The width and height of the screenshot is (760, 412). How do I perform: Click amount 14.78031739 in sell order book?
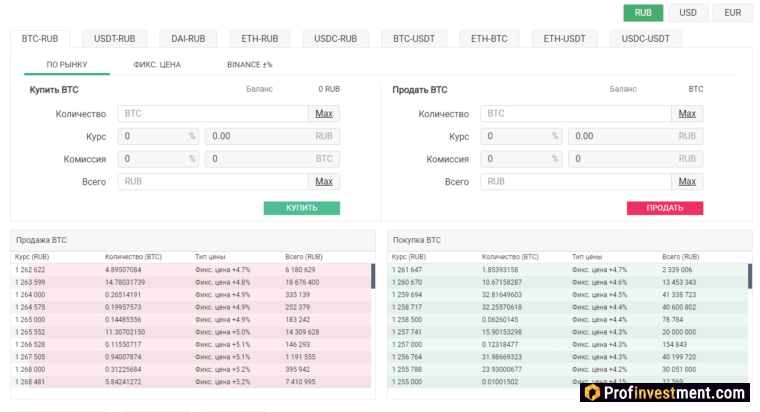tap(125, 283)
